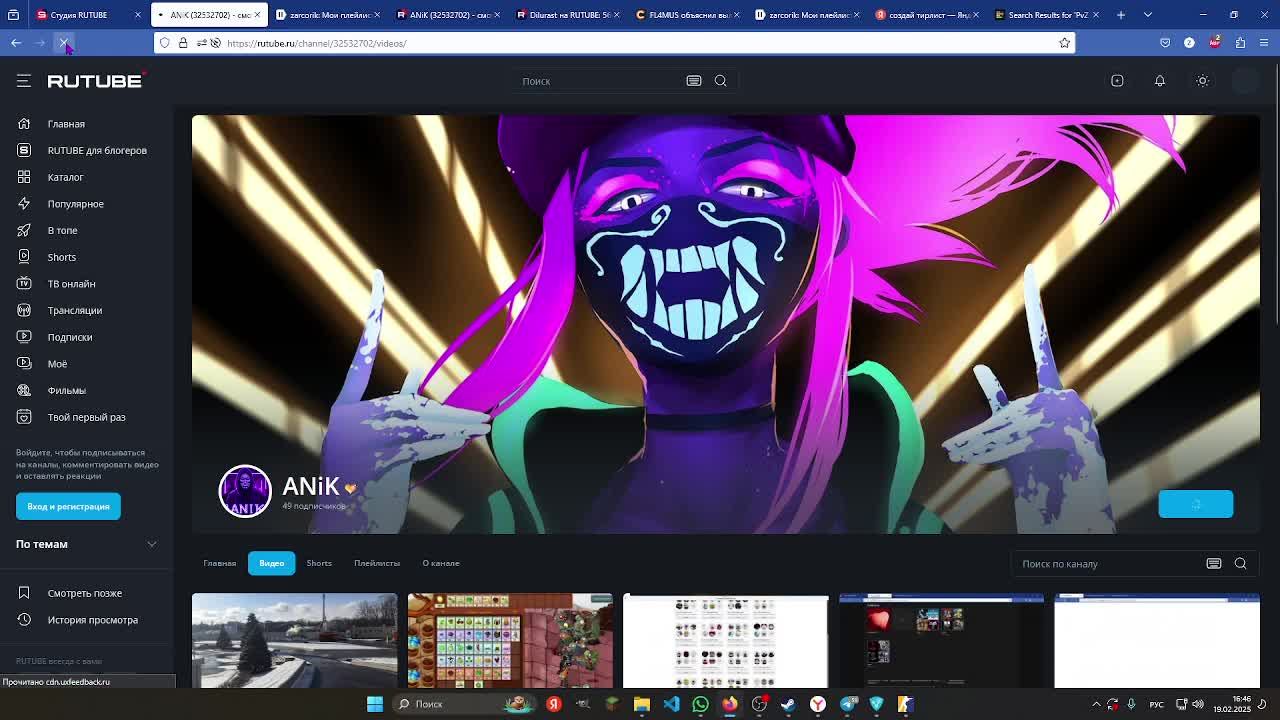This screenshot has width=1280, height=720.
Task: Switch to the channel's Shorts tab
Action: [x=319, y=563]
